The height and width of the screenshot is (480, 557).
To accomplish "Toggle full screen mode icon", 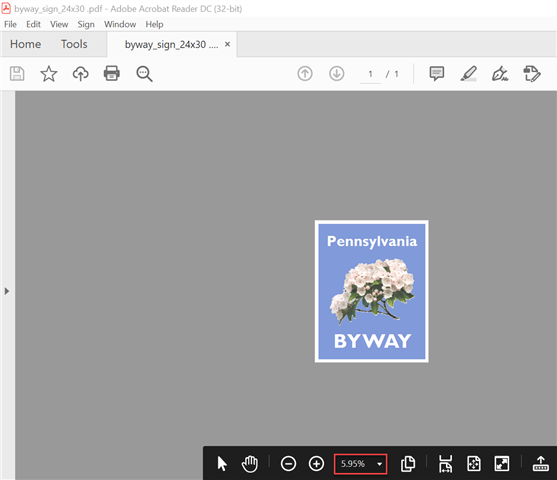I will tap(502, 464).
